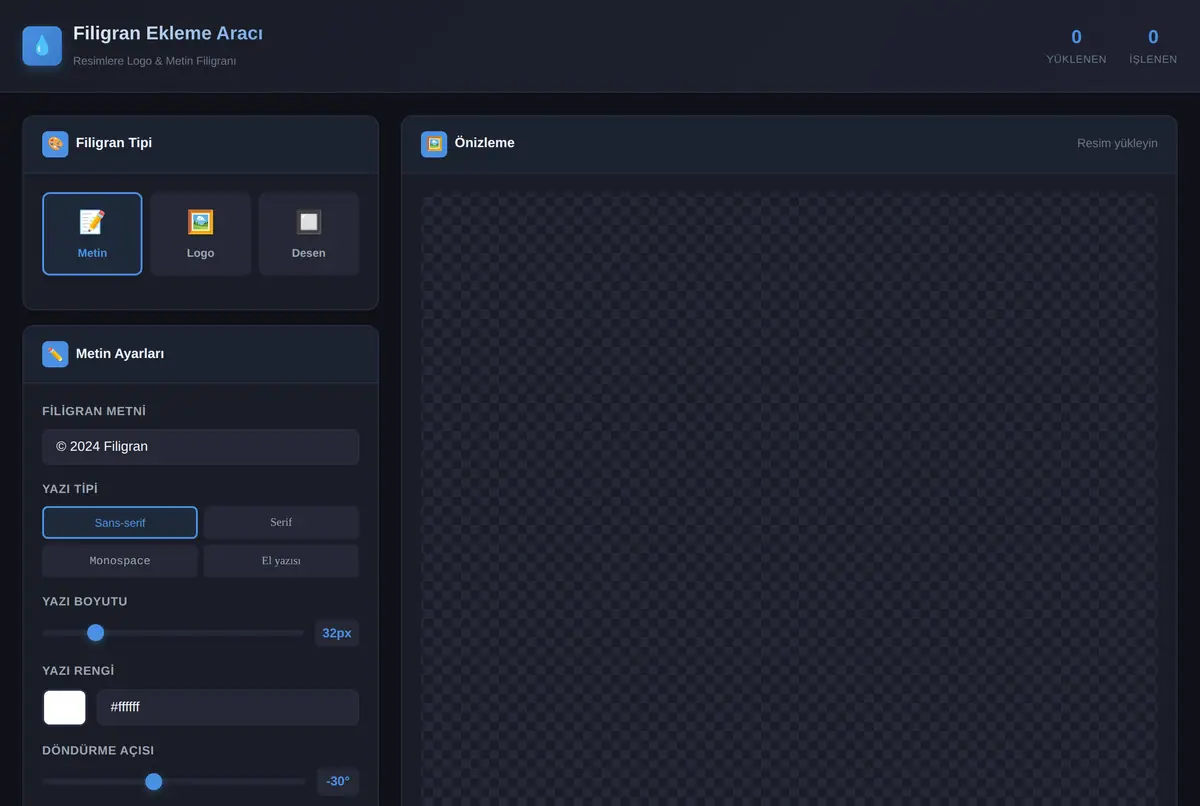1200x806 pixels.
Task: Click the #ffffff hex color field
Action: pyautogui.click(x=228, y=707)
